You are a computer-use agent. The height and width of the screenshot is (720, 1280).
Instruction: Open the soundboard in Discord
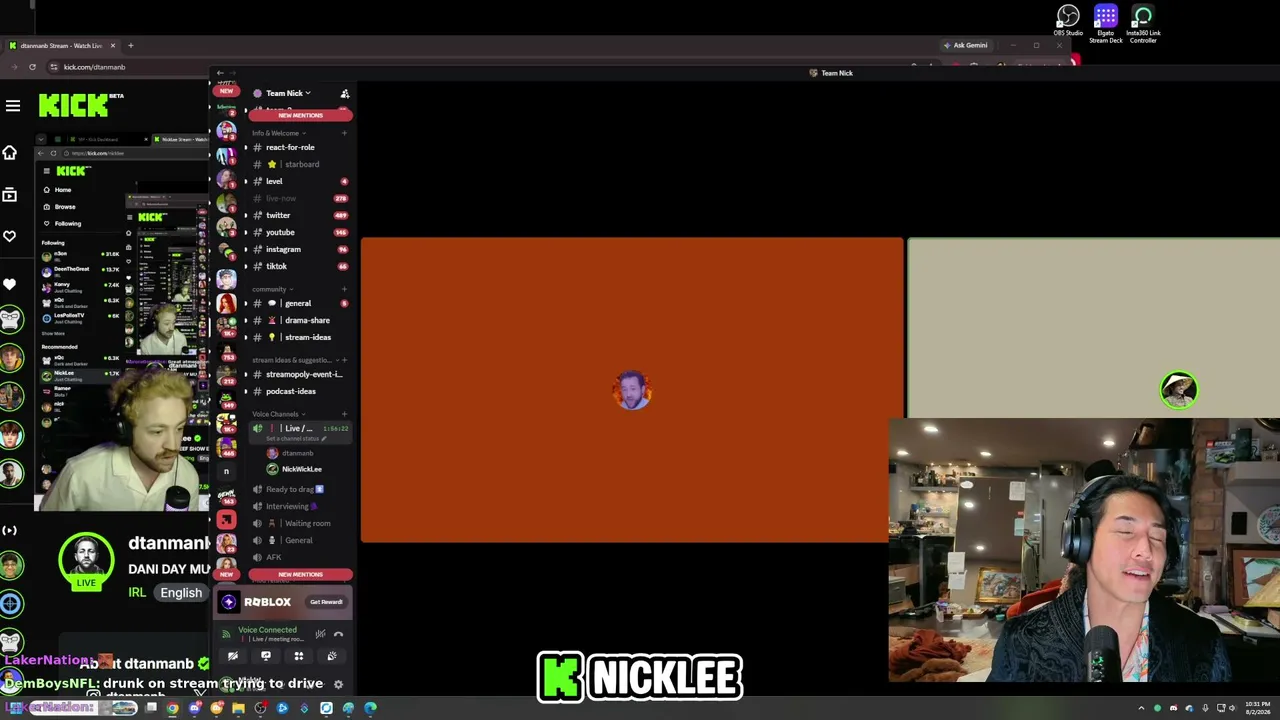pos(332,656)
